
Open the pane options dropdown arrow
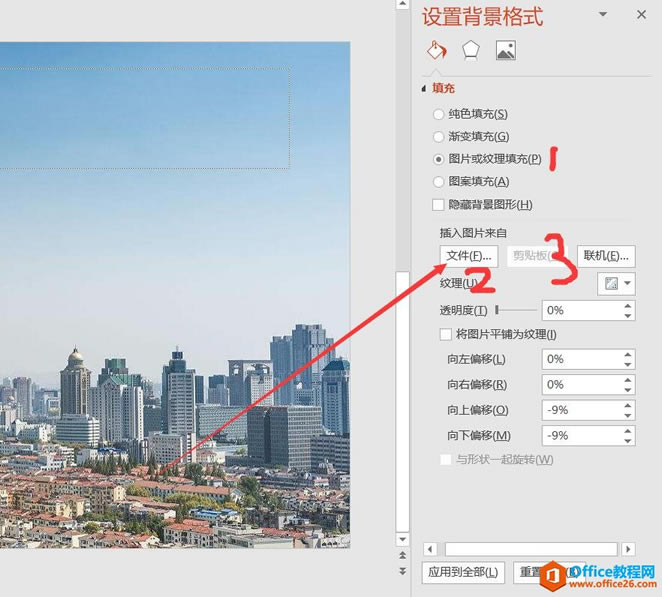click(x=603, y=14)
